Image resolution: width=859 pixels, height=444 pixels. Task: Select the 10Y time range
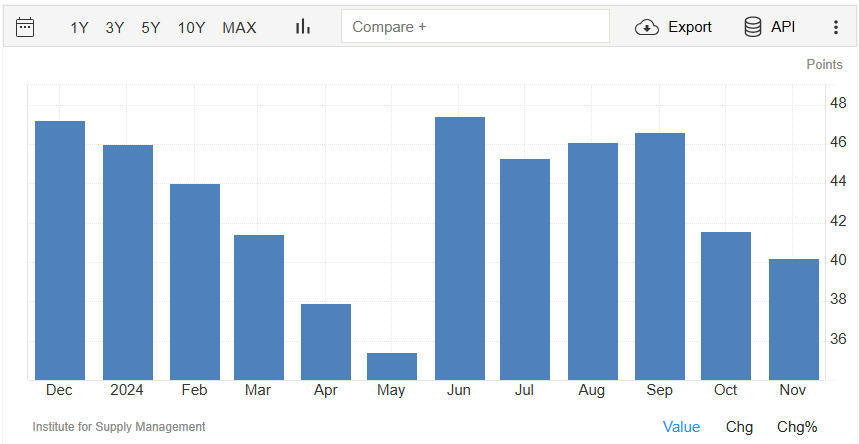[191, 27]
